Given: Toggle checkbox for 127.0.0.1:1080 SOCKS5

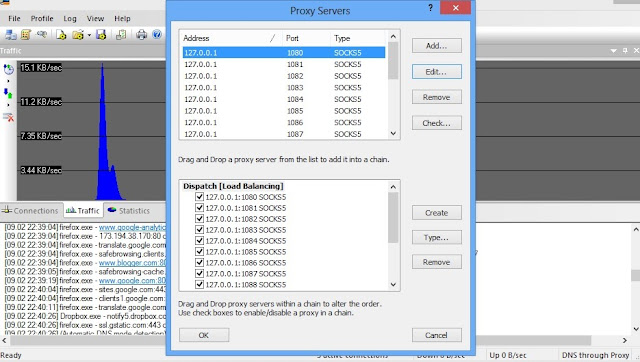Looking at the screenshot, I should pos(199,197).
